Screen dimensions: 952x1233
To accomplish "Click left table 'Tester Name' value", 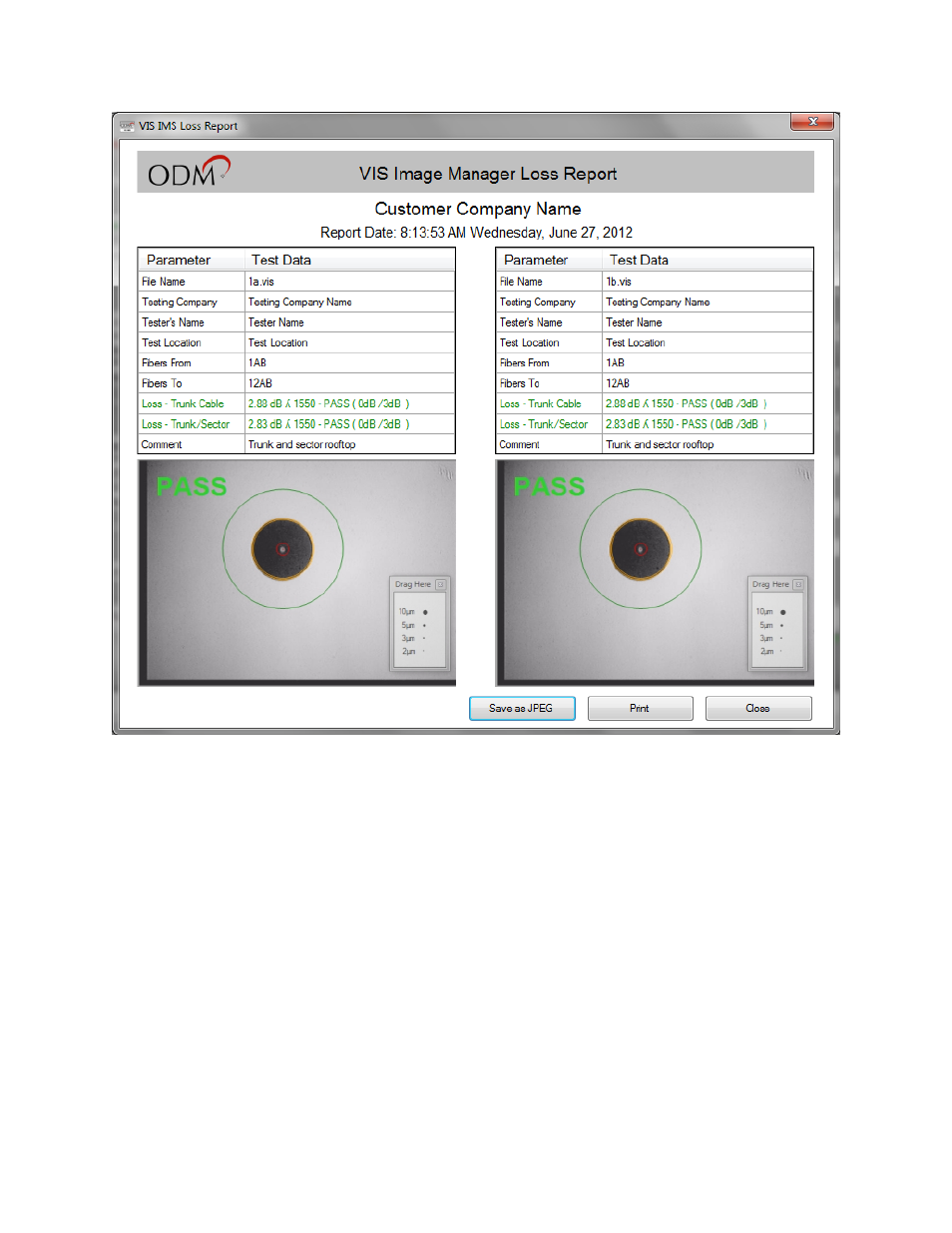I will click(275, 322).
